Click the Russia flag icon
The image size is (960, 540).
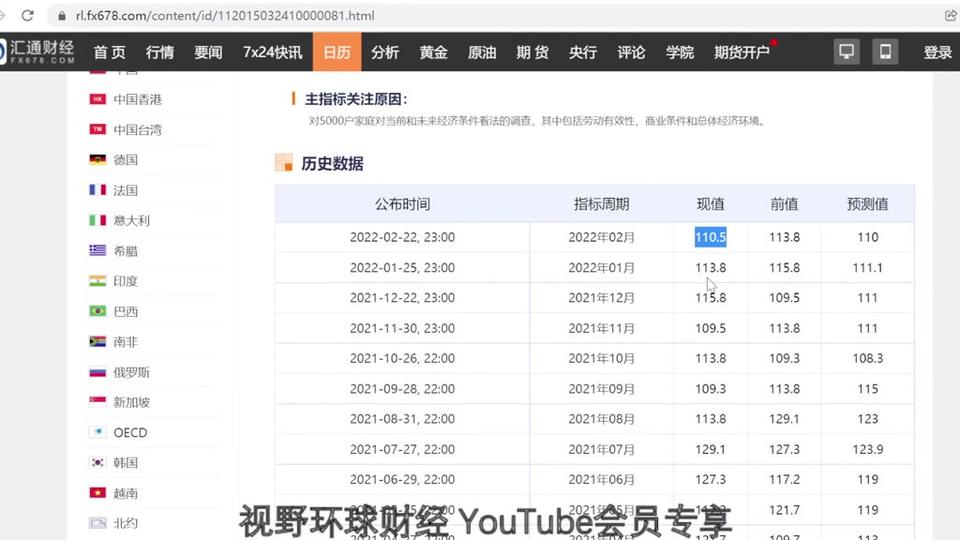(x=97, y=372)
